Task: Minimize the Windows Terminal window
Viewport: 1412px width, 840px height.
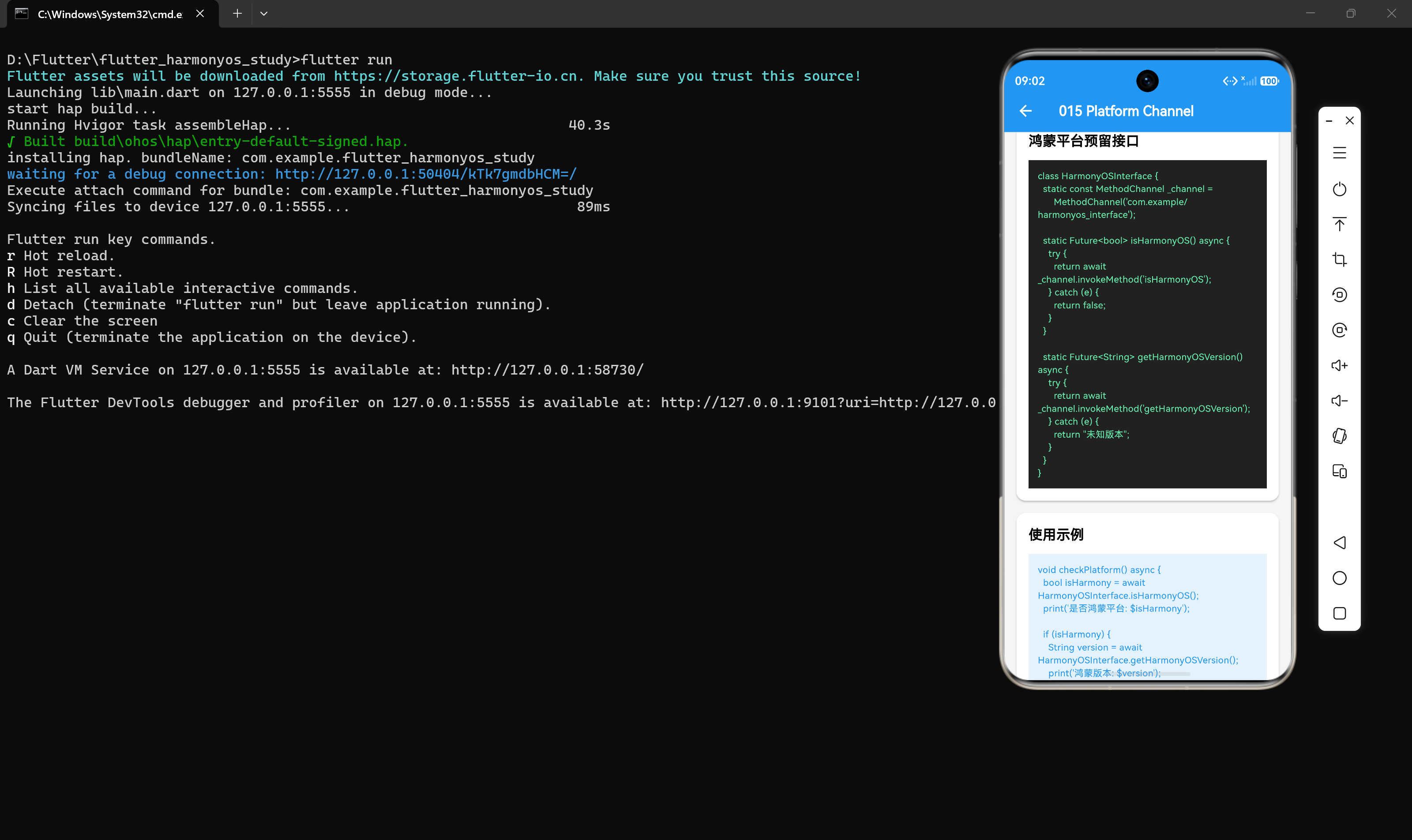Action: tap(1310, 14)
